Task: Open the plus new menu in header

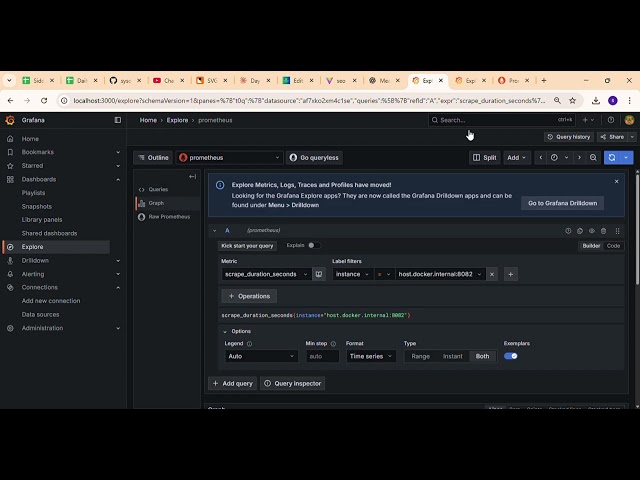Action: point(588,120)
